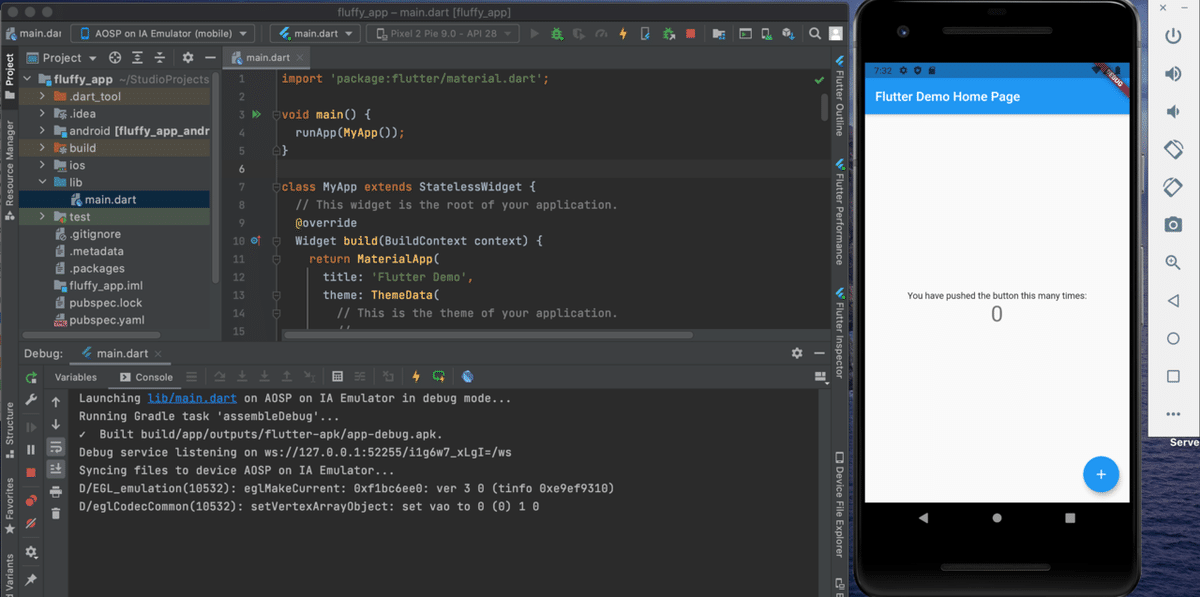Open Project panel gear settings
Screen dimensions: 1200x597
186,58
